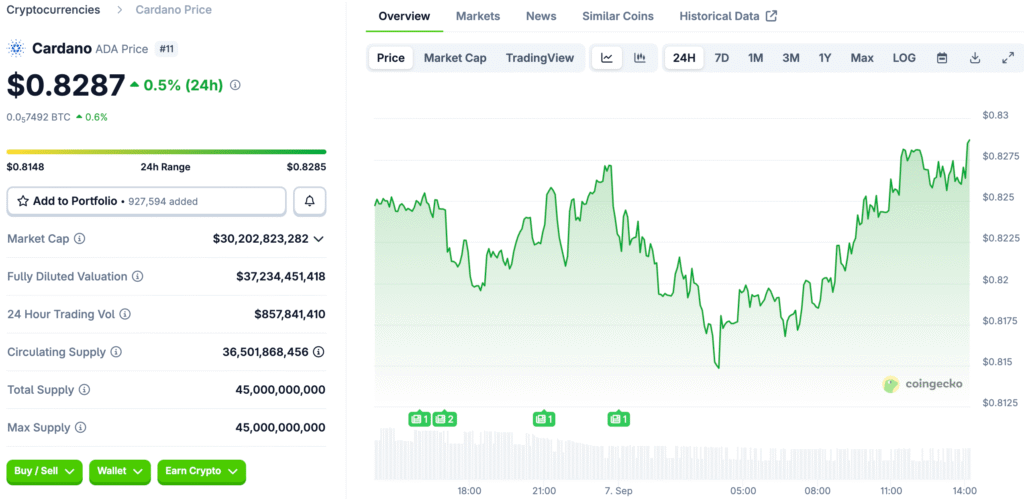Switch to the Markets tab
The height and width of the screenshot is (499, 1024).
(478, 16)
